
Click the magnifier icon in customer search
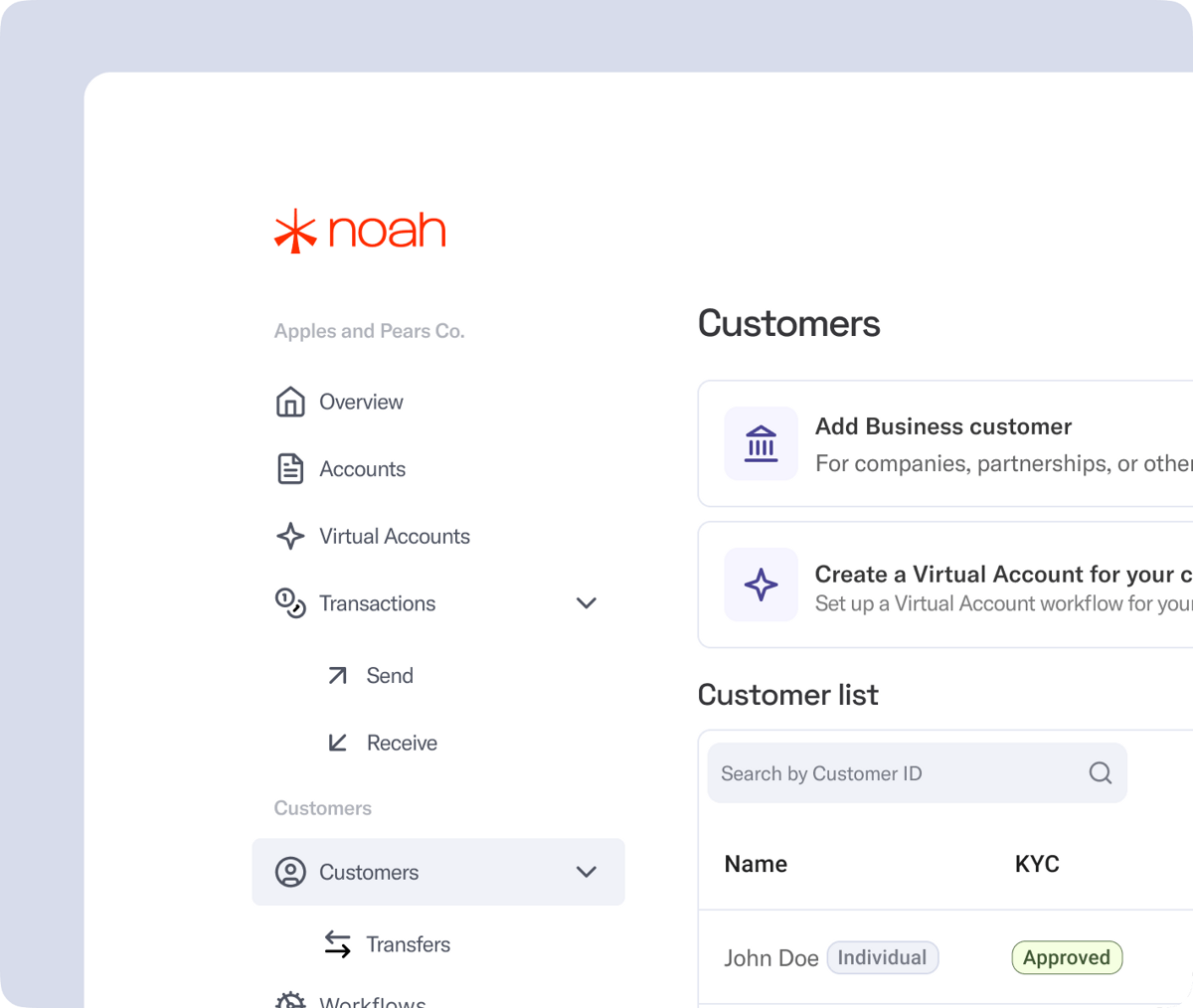[1101, 772]
